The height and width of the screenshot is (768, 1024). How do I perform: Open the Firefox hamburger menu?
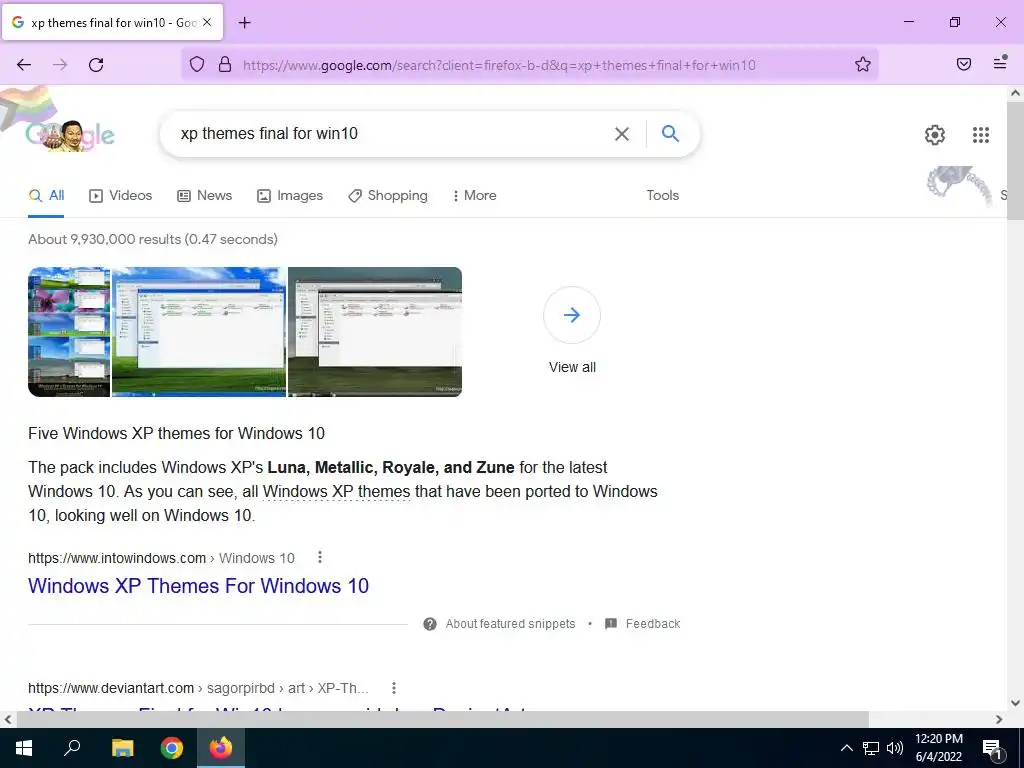1000,63
